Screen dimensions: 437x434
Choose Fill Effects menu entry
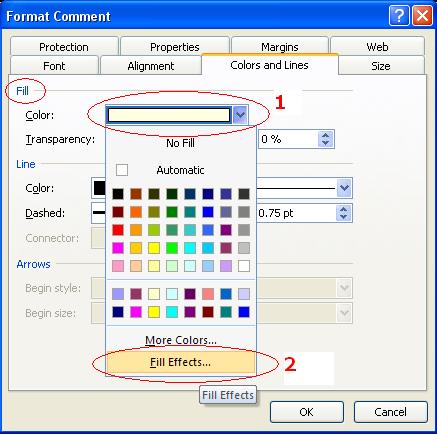180,362
